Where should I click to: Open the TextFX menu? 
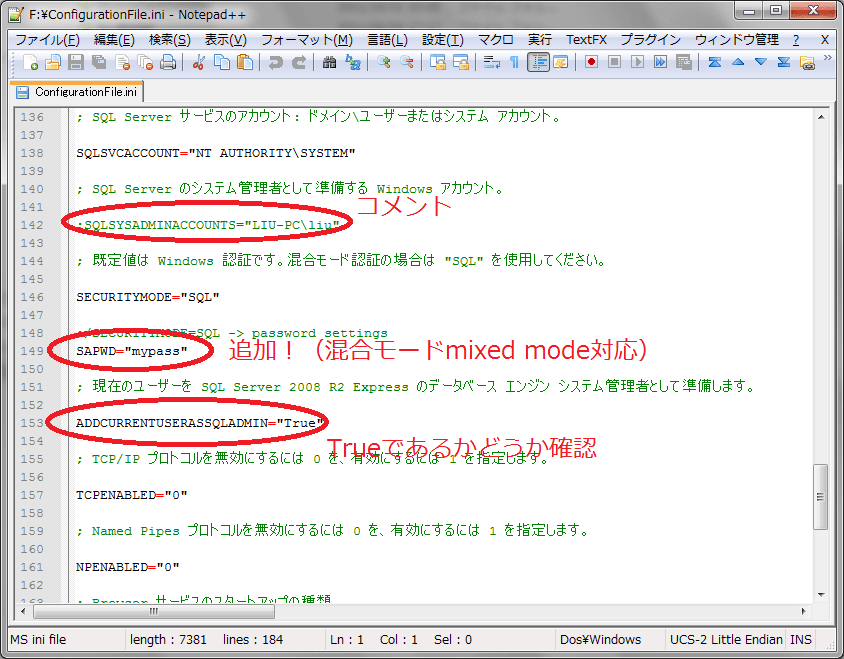pyautogui.click(x=585, y=39)
